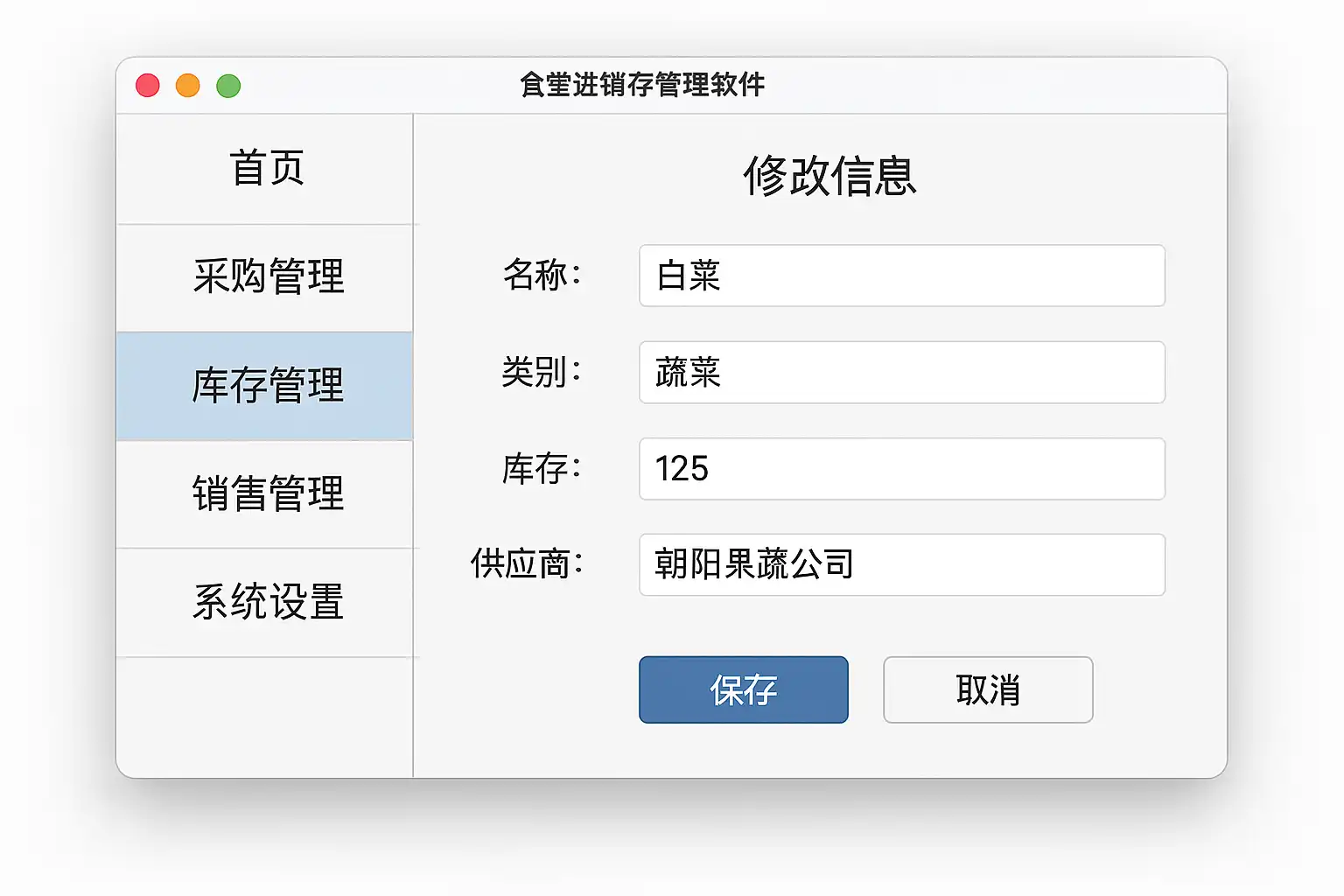Maximize window using the green button

tap(228, 86)
